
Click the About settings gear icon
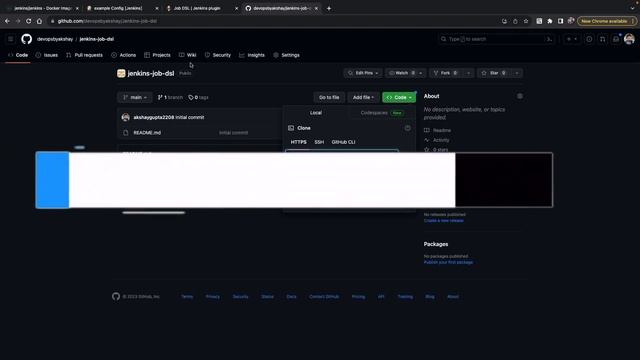coord(520,96)
